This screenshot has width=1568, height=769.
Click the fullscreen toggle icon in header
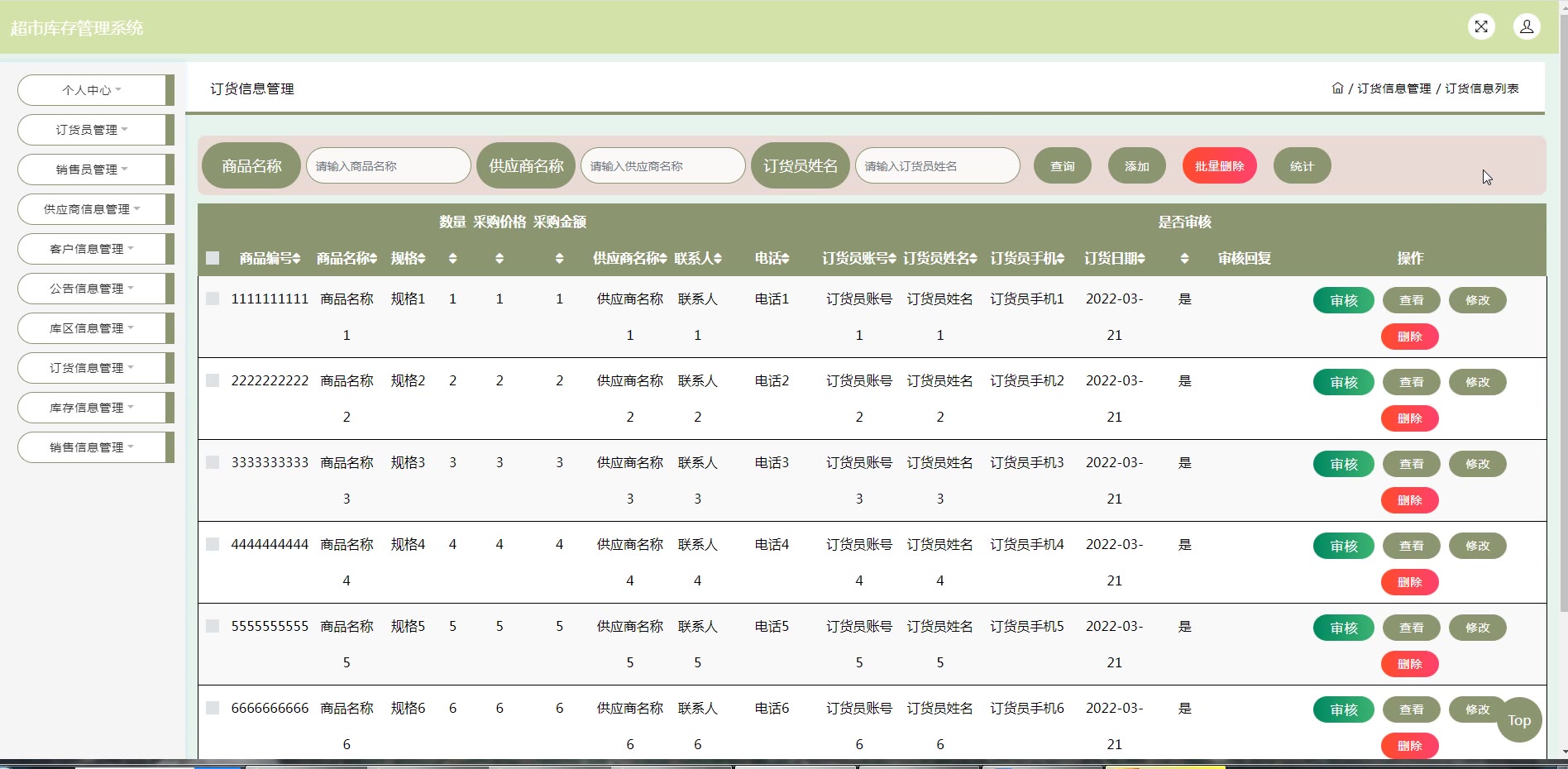coord(1481,26)
